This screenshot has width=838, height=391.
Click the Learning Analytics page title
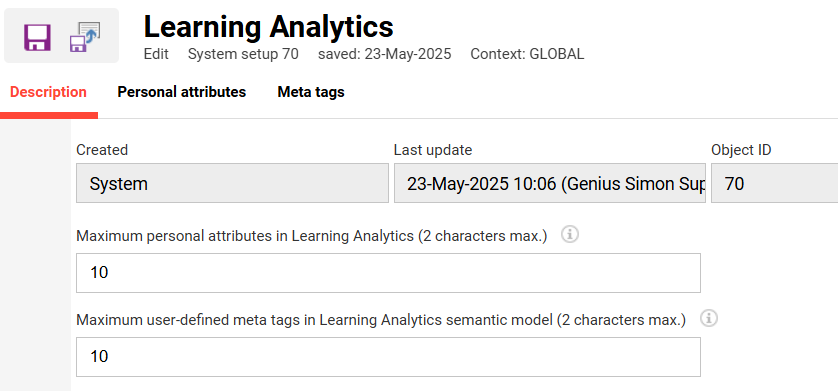(x=269, y=26)
